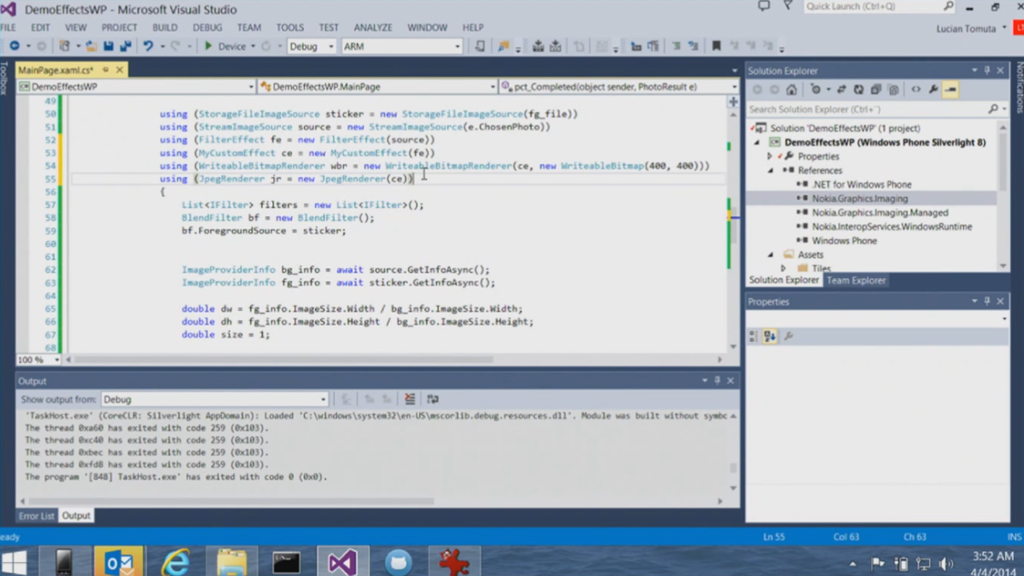Click the code editor horizontal scrollbar
This screenshot has width=1024, height=576.
click(x=284, y=360)
